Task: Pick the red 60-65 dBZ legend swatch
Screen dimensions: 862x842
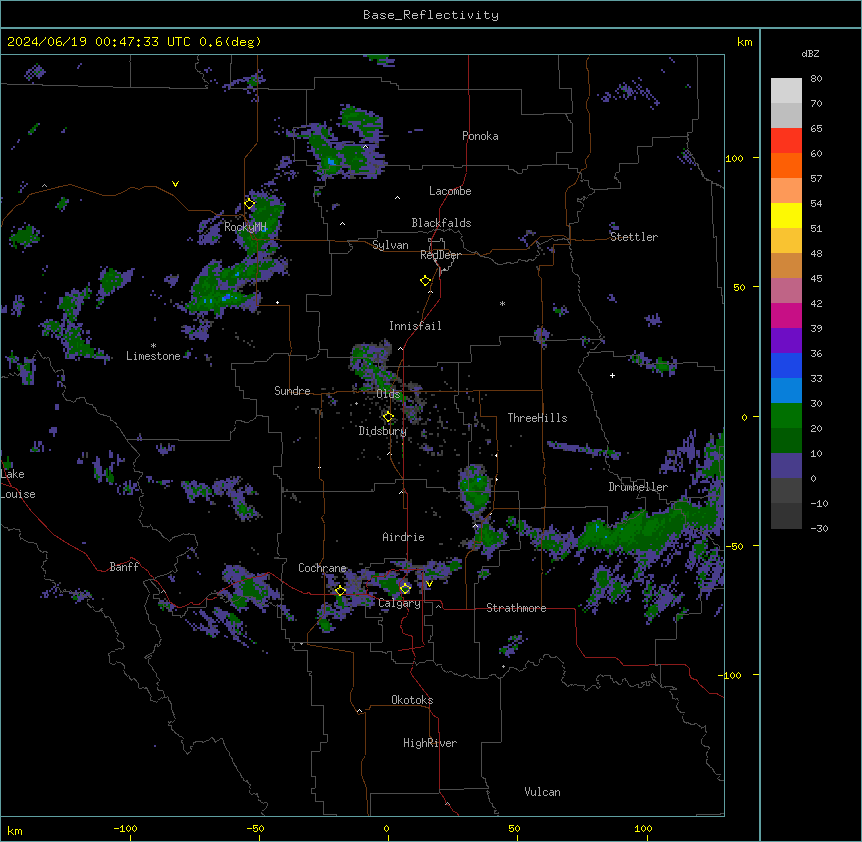Action: 786,141
